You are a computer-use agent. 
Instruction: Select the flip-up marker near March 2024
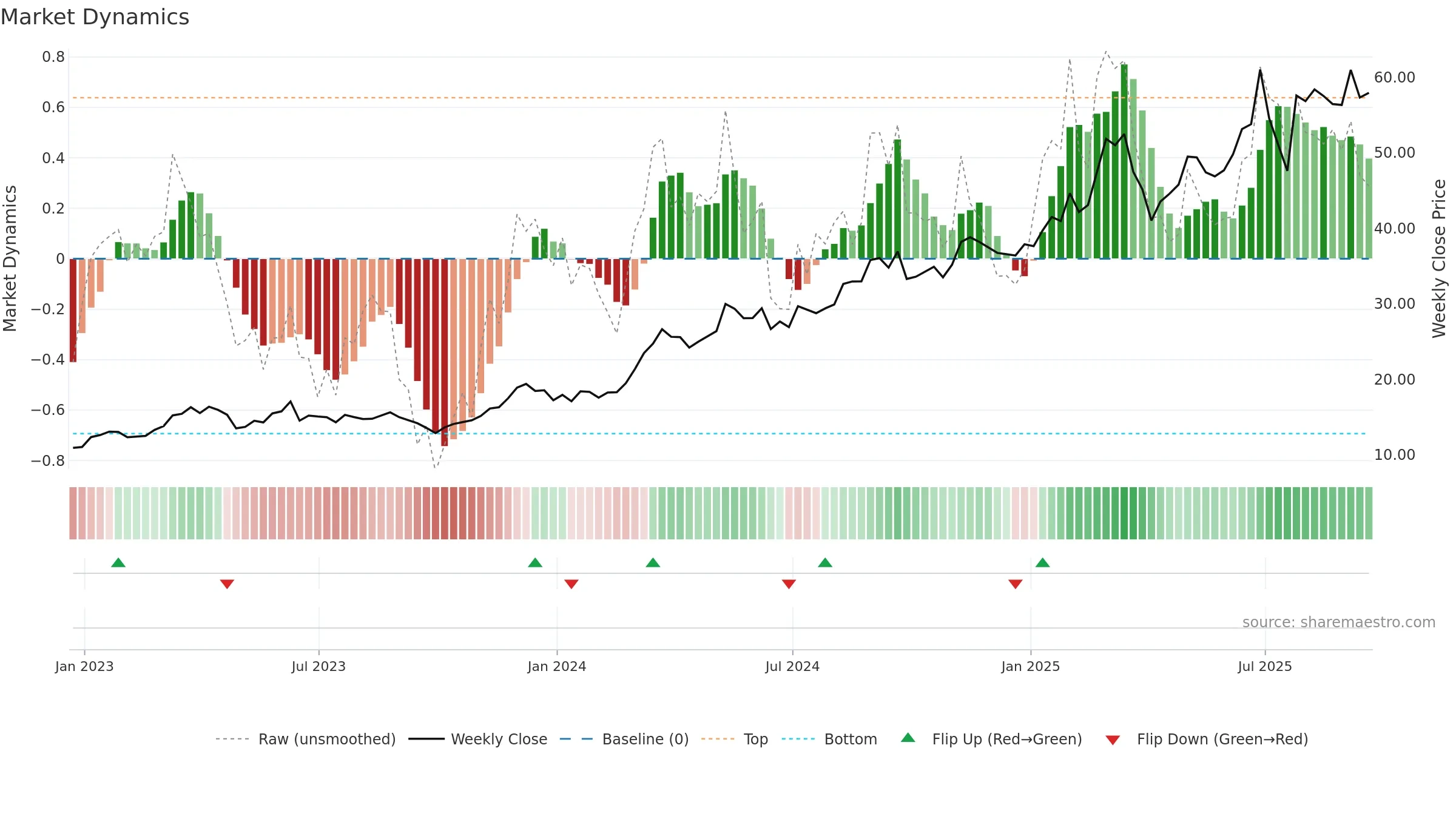point(653,562)
